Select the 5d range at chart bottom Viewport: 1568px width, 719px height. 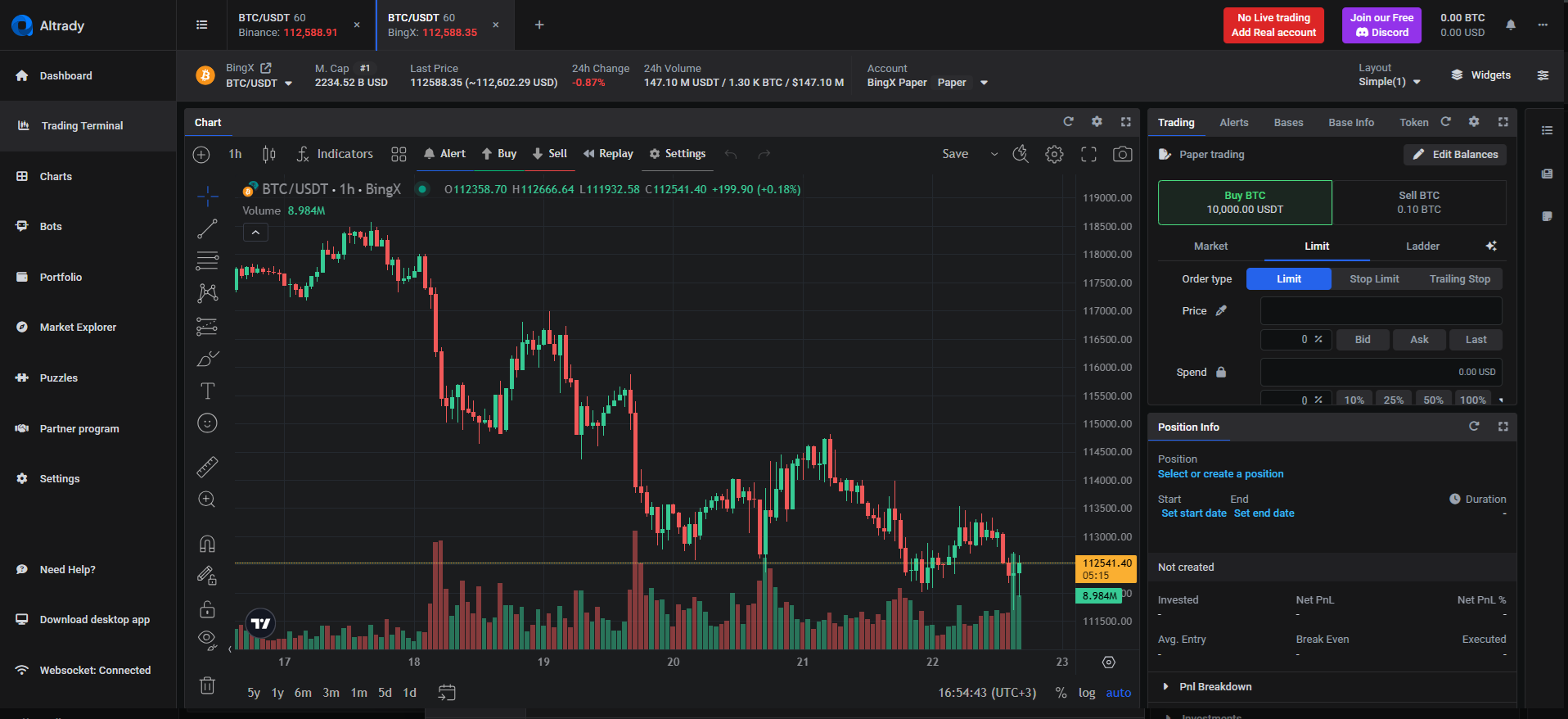385,693
